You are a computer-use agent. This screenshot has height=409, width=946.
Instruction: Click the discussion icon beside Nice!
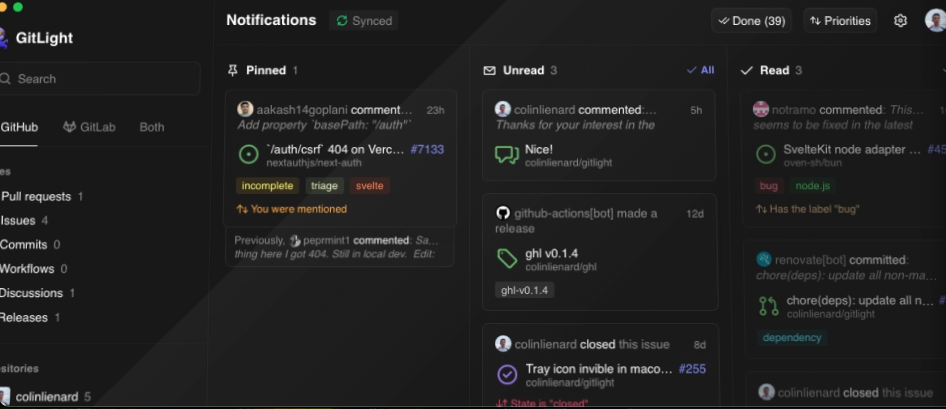(507, 154)
